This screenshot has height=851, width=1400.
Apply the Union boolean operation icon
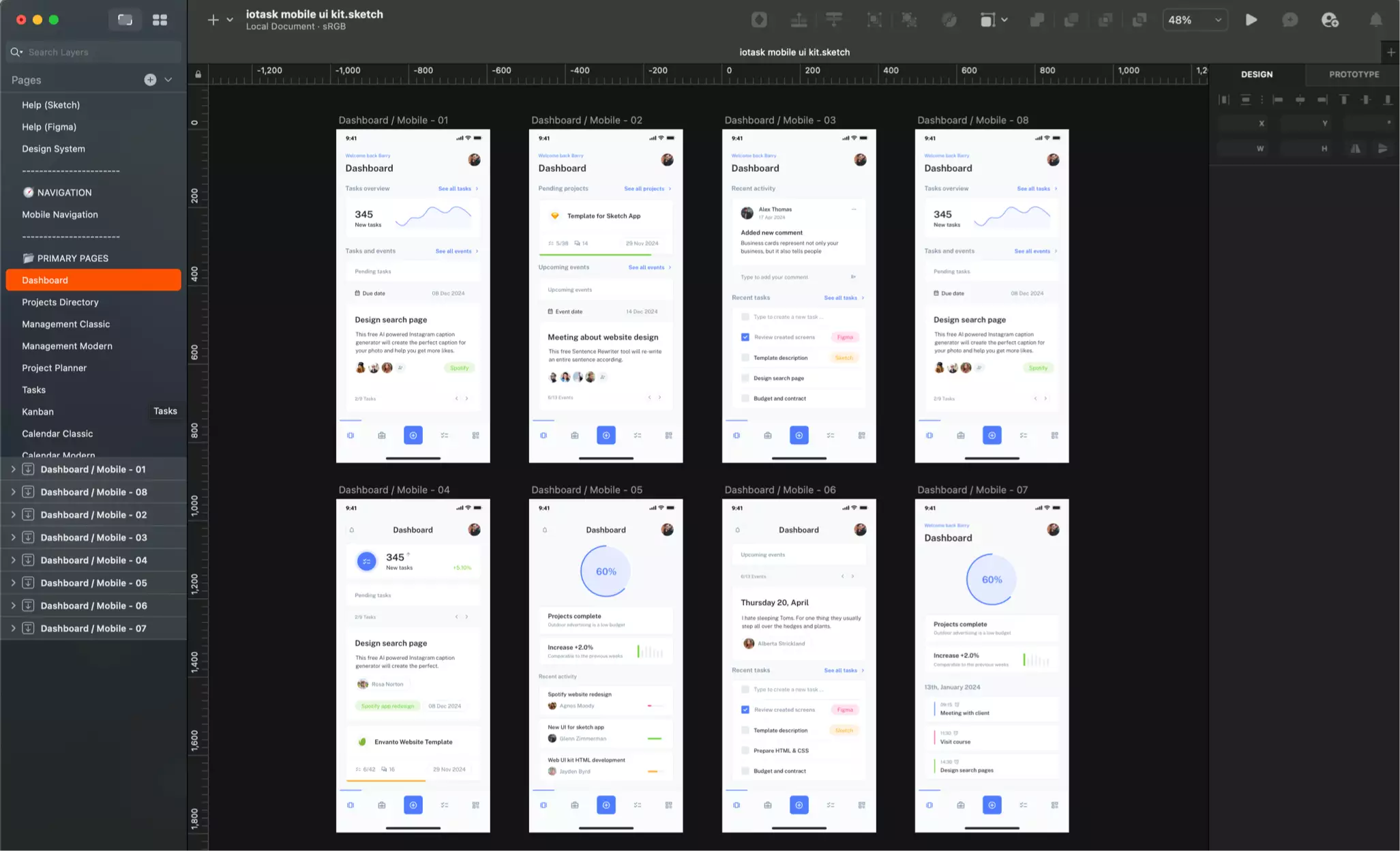[x=1037, y=20]
